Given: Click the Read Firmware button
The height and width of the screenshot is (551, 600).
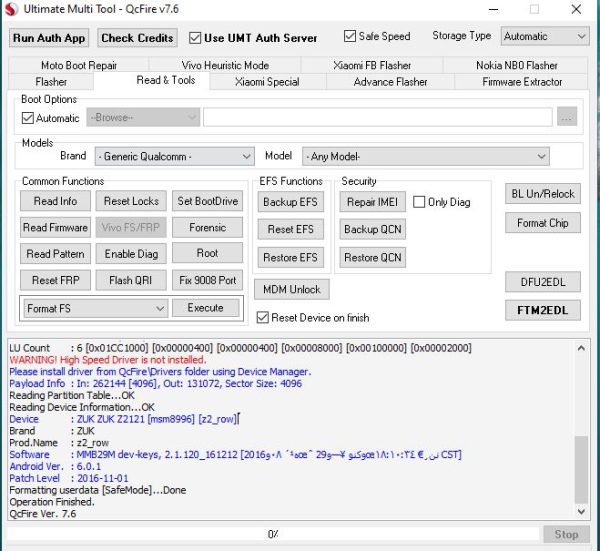Looking at the screenshot, I should pos(55,227).
